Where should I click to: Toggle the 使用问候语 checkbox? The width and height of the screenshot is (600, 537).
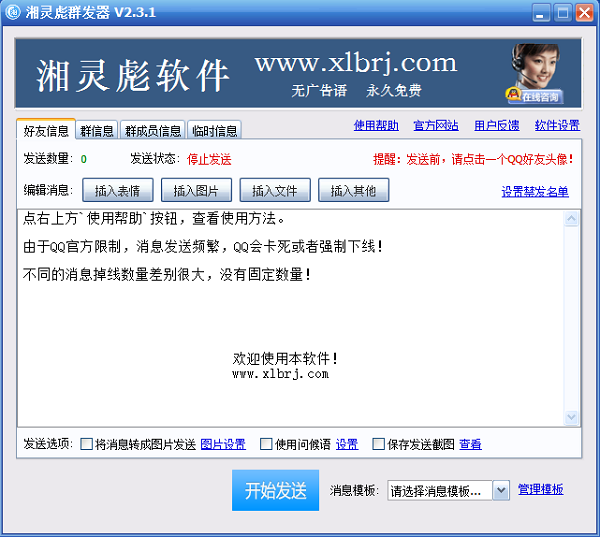266,444
